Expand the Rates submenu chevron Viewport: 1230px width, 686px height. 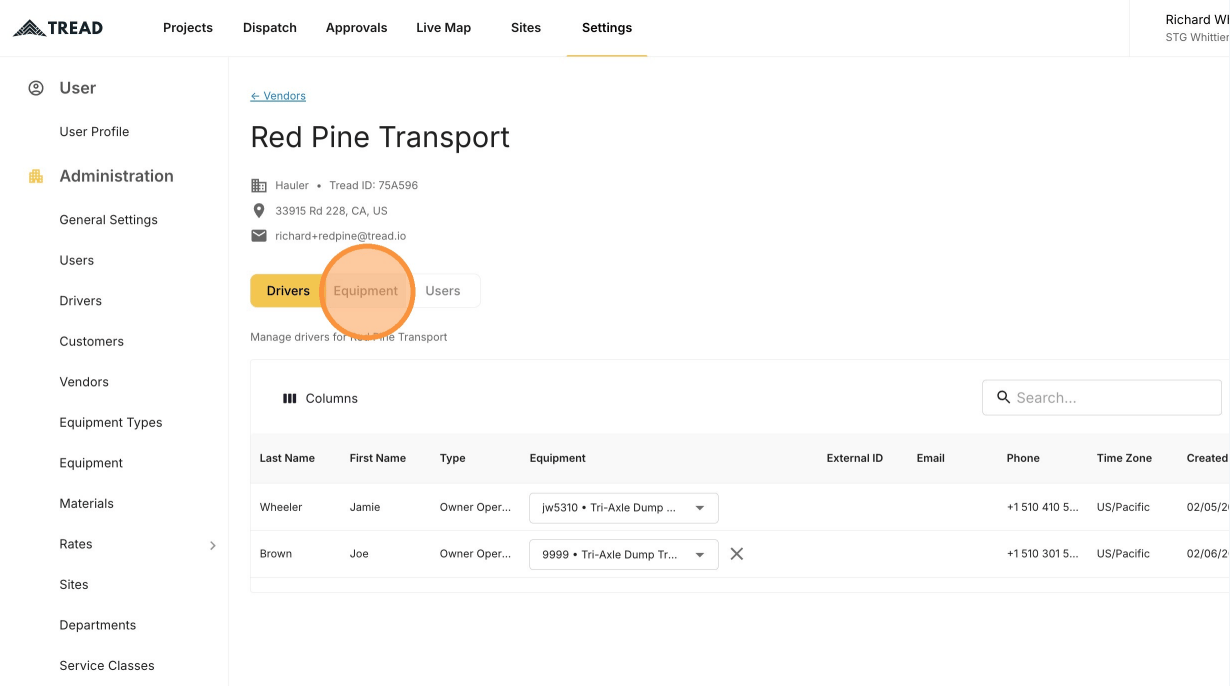212,545
